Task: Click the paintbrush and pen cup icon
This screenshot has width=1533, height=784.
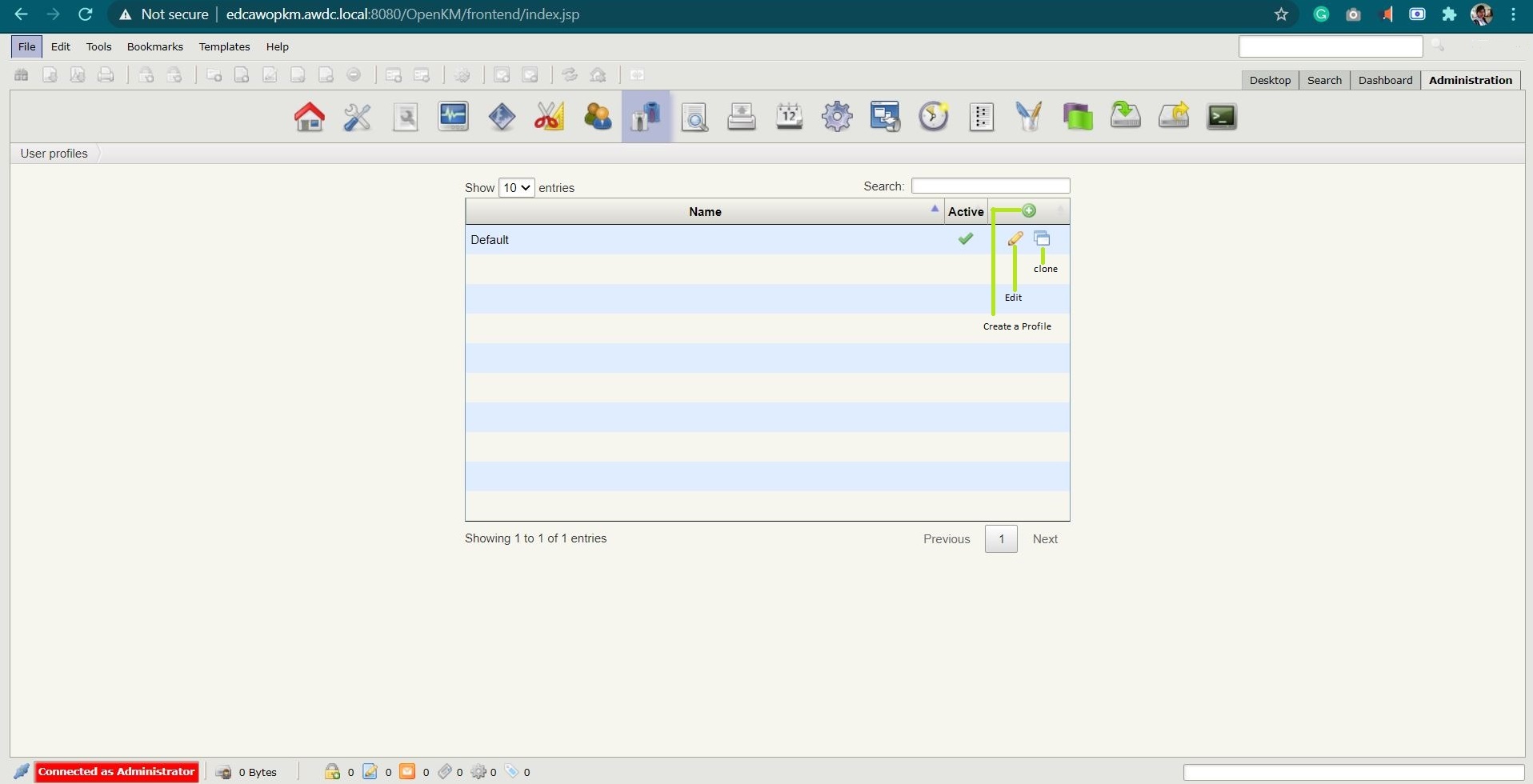Action: point(1029,117)
